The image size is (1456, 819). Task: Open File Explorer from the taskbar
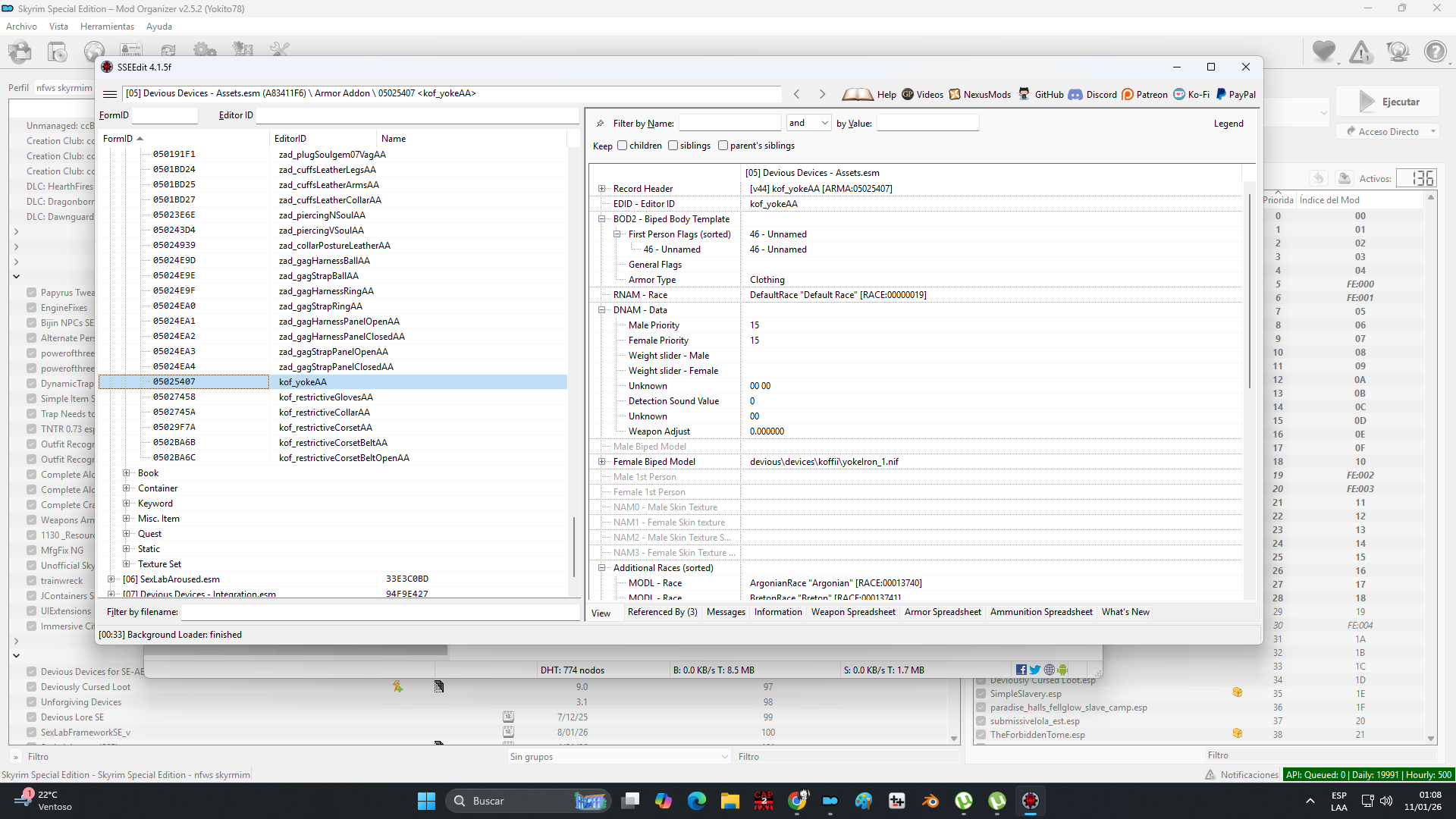pyautogui.click(x=730, y=801)
